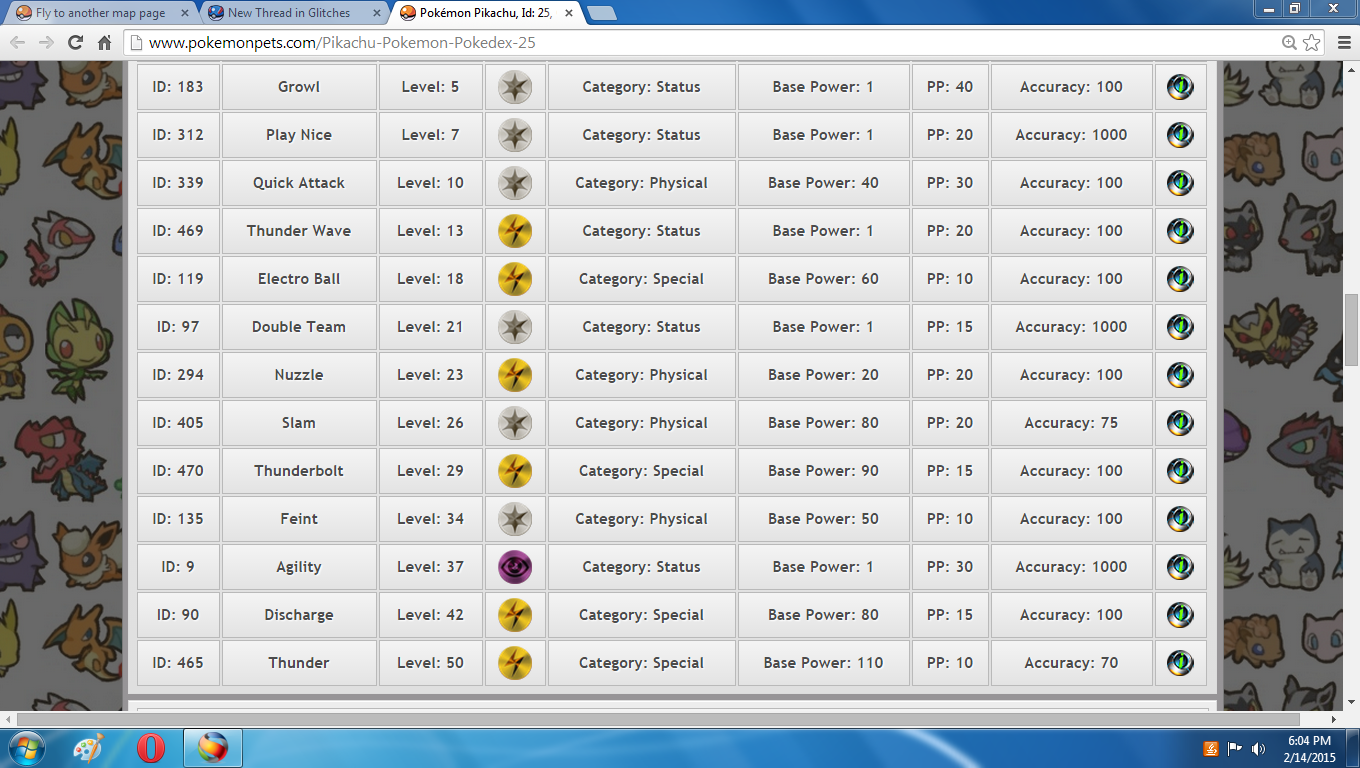Image resolution: width=1360 pixels, height=768 pixels.
Task: Click the Chrome icon on the taskbar
Action: tap(213, 748)
